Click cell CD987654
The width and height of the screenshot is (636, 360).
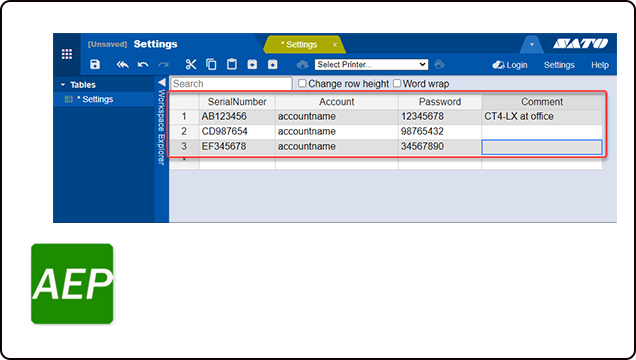(x=237, y=132)
